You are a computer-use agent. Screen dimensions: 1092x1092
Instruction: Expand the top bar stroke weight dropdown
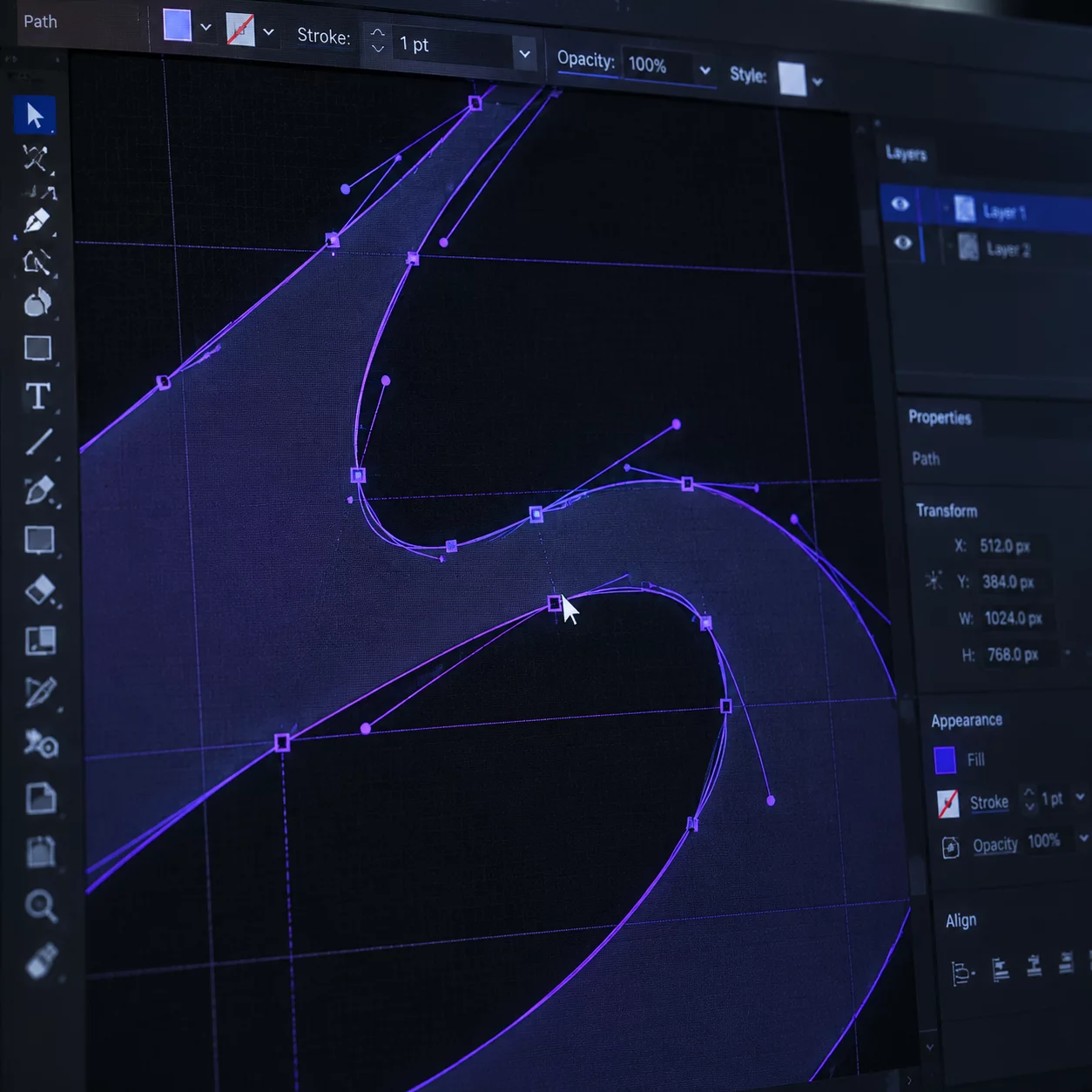(x=524, y=54)
